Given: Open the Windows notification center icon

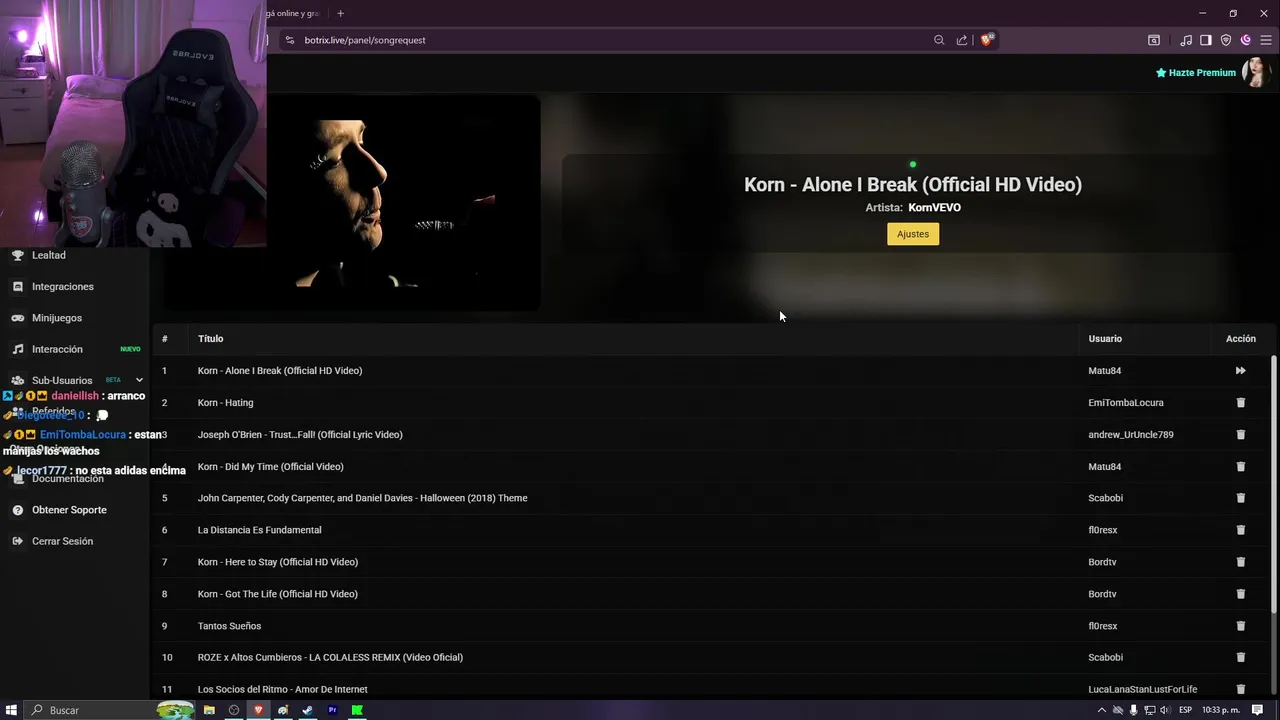Looking at the screenshot, I should (x=1258, y=710).
